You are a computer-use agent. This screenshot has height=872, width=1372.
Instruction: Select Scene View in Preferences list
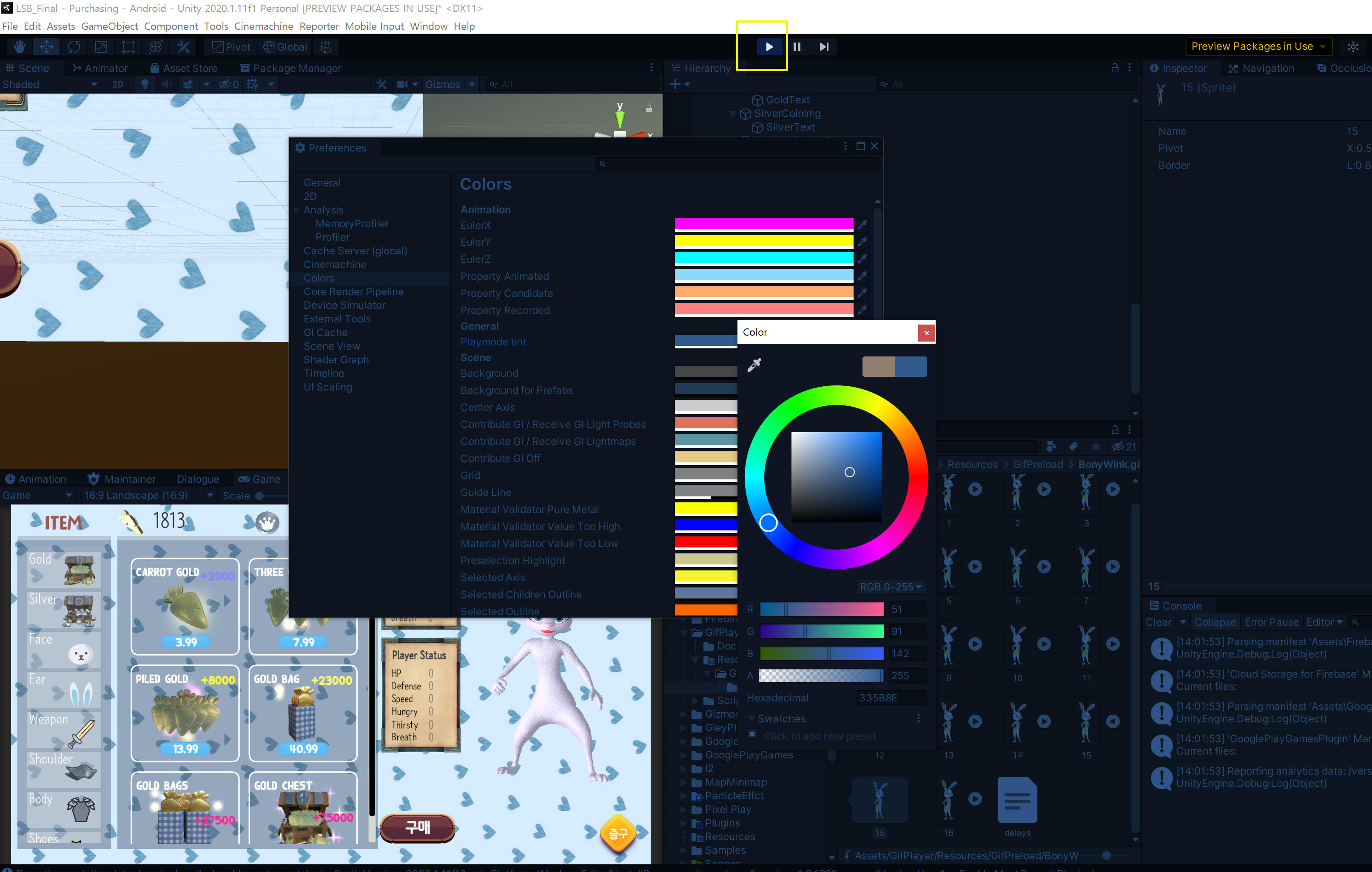click(331, 346)
